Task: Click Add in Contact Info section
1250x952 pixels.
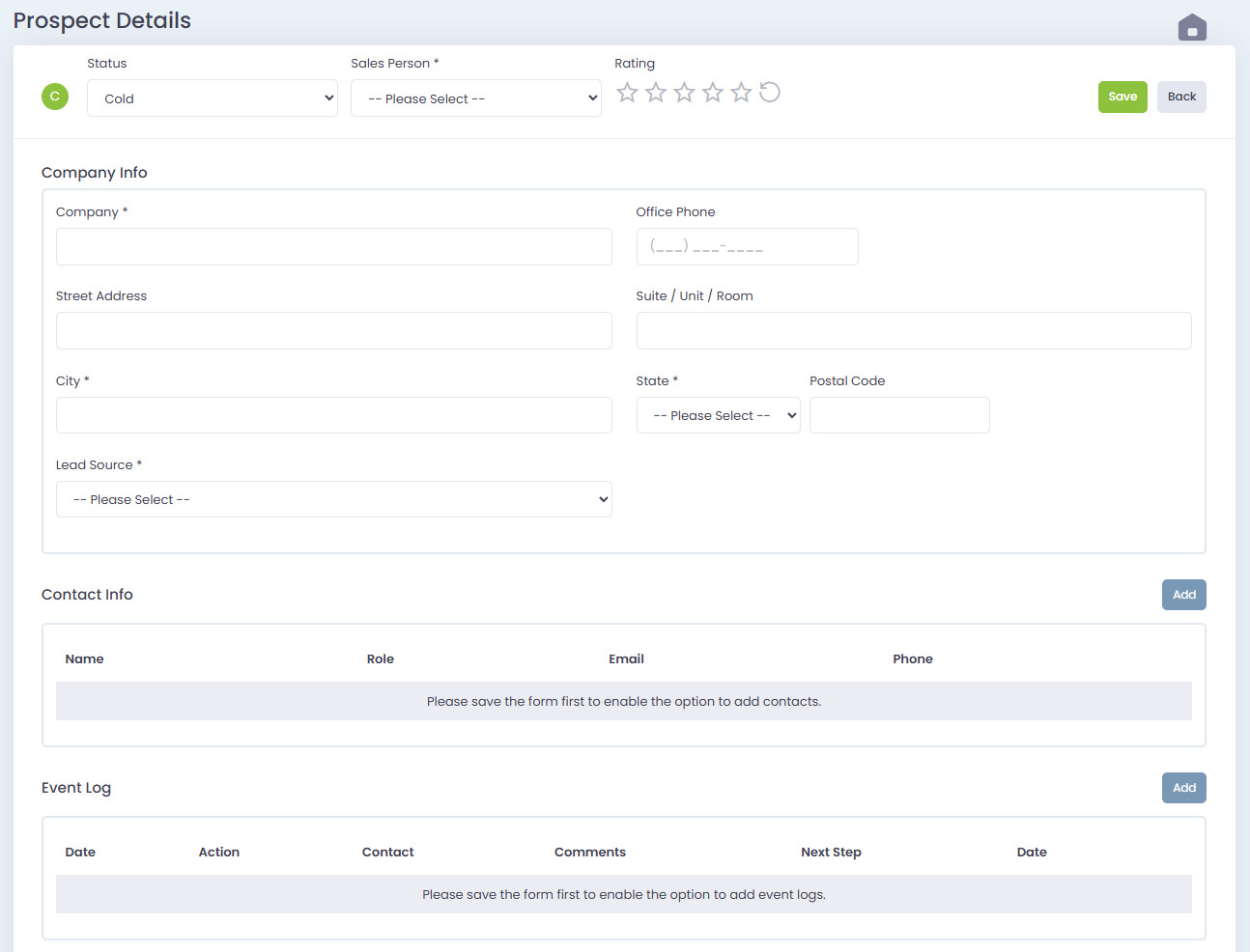Action: point(1183,595)
